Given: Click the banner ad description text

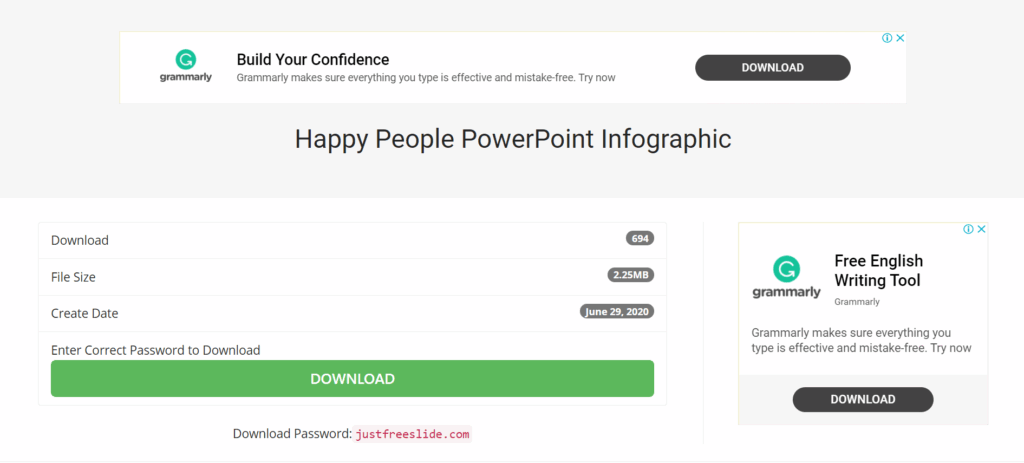Looking at the screenshot, I should 426,78.
